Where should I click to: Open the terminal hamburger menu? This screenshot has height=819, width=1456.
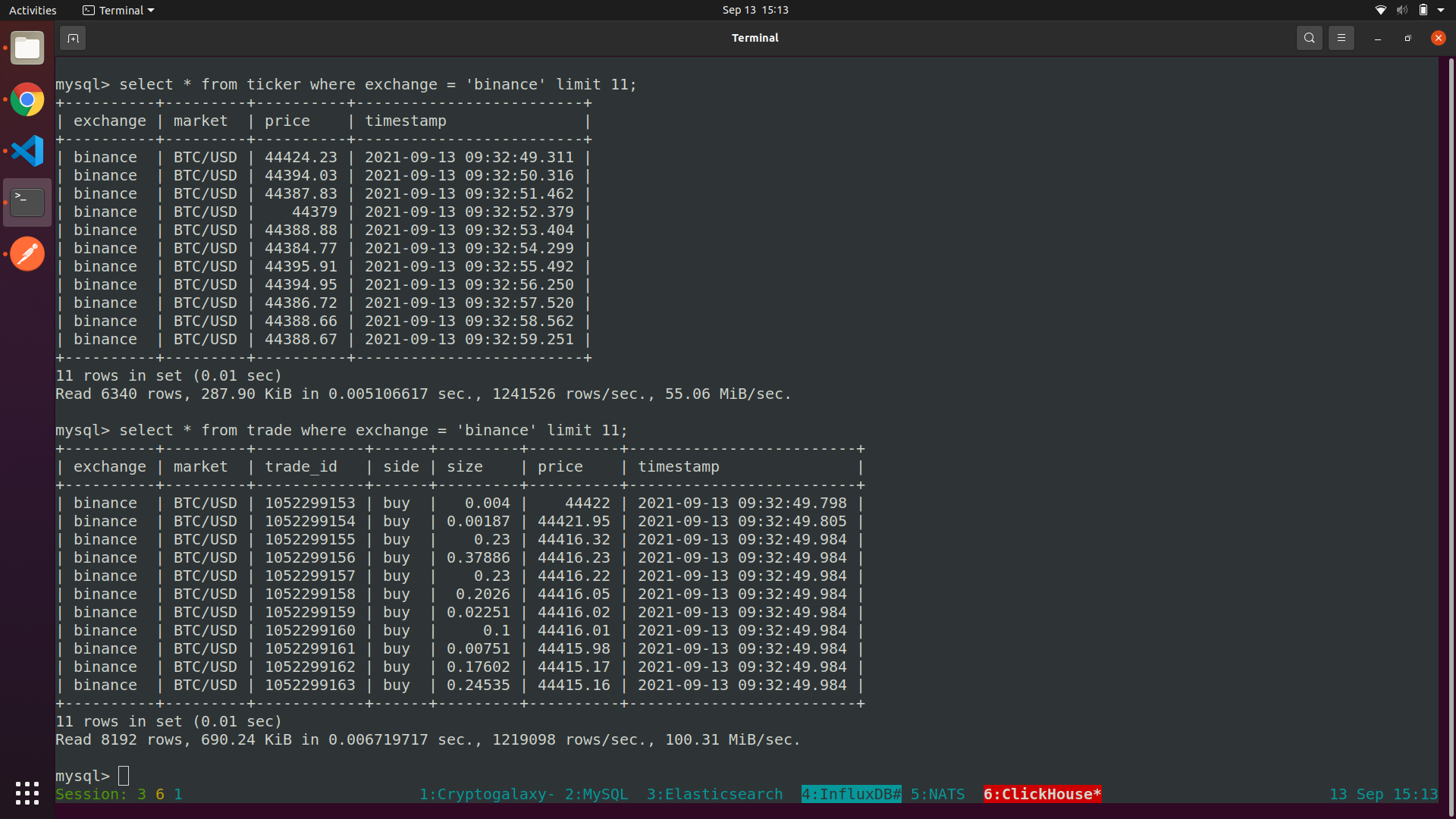pyautogui.click(x=1341, y=38)
